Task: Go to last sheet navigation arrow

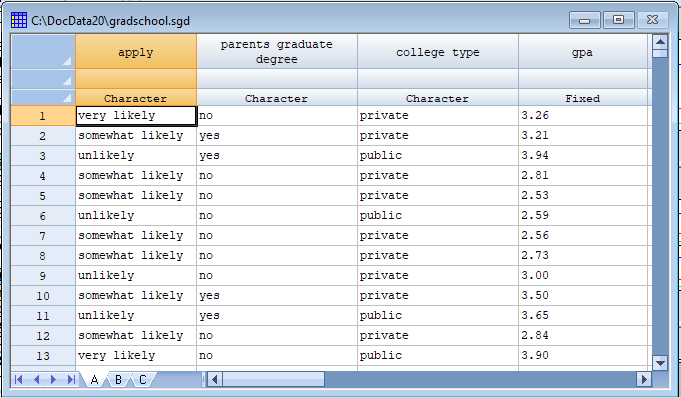Action: (x=71, y=380)
